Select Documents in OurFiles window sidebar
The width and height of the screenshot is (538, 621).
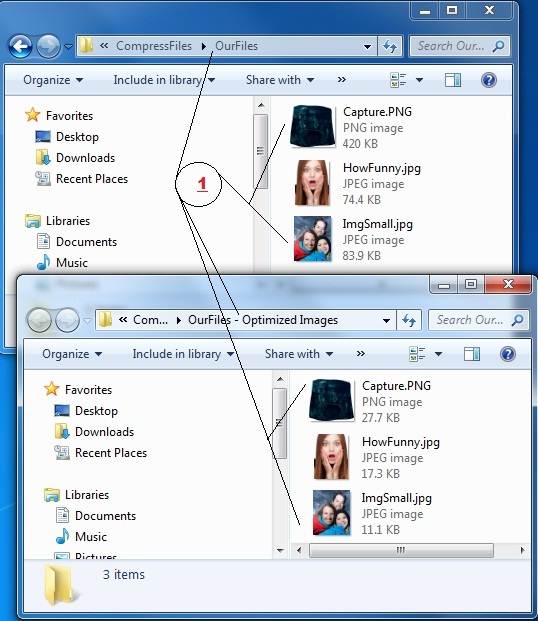pos(77,242)
